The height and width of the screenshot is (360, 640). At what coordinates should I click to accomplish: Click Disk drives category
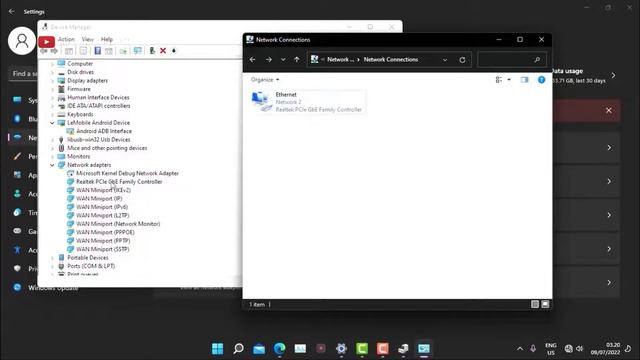[x=80, y=72]
